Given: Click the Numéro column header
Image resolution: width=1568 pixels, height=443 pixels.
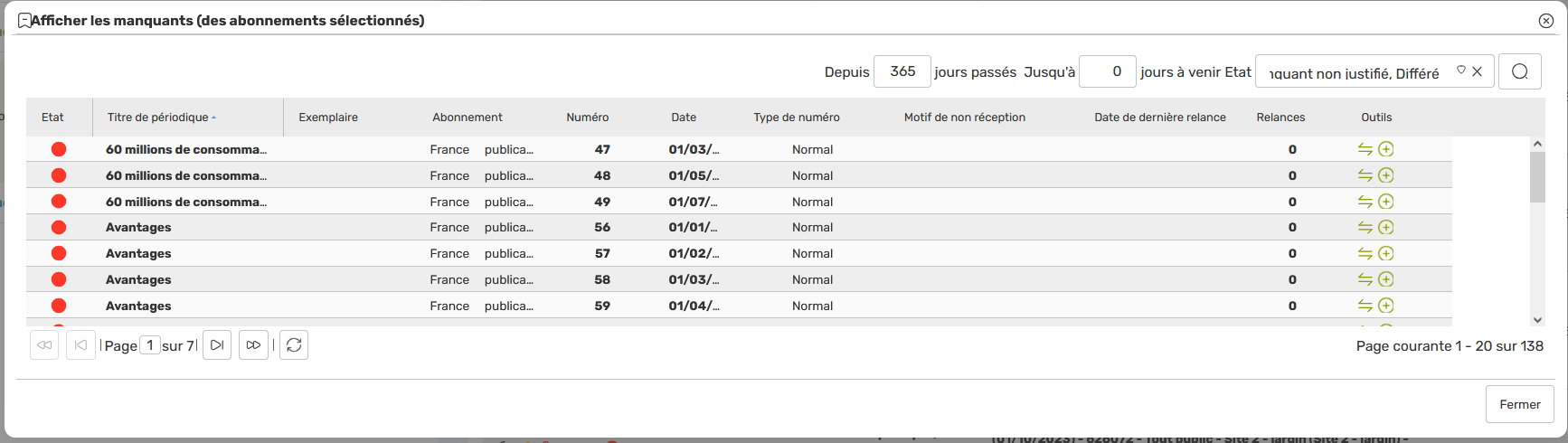Looking at the screenshot, I should 588,118.
